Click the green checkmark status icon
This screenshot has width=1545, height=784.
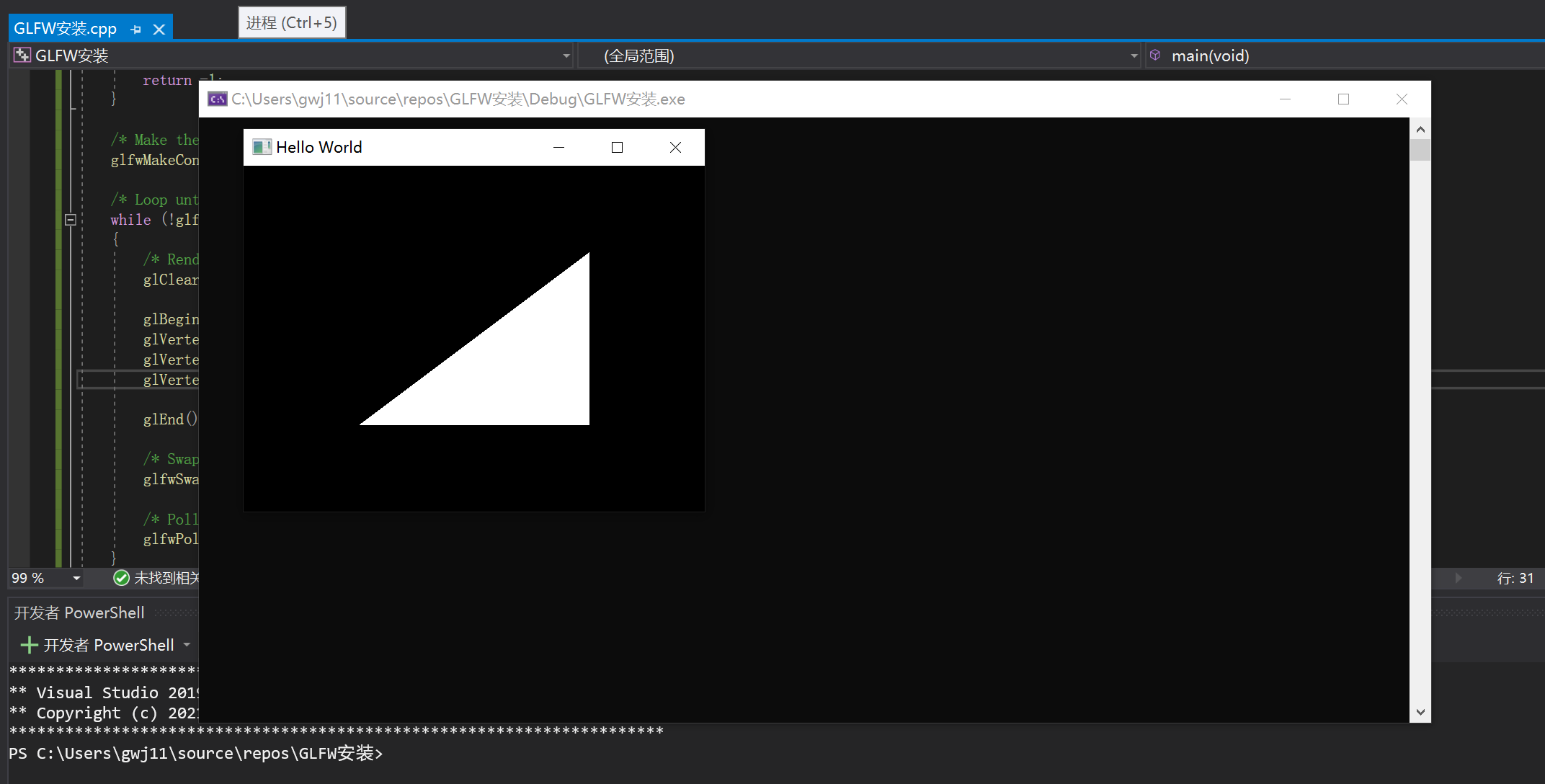click(x=121, y=578)
